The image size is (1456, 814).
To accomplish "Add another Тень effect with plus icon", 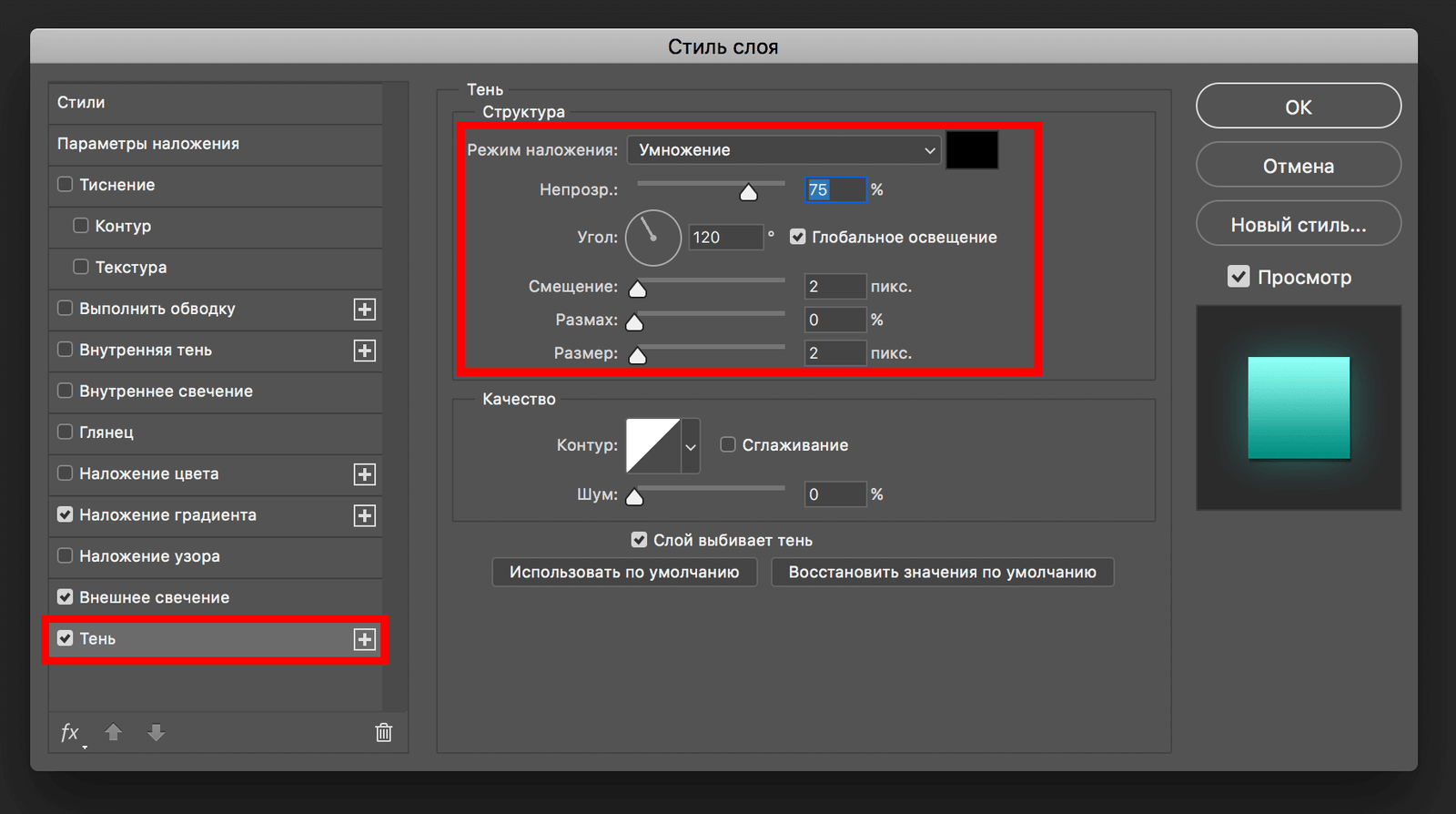I will tap(365, 639).
